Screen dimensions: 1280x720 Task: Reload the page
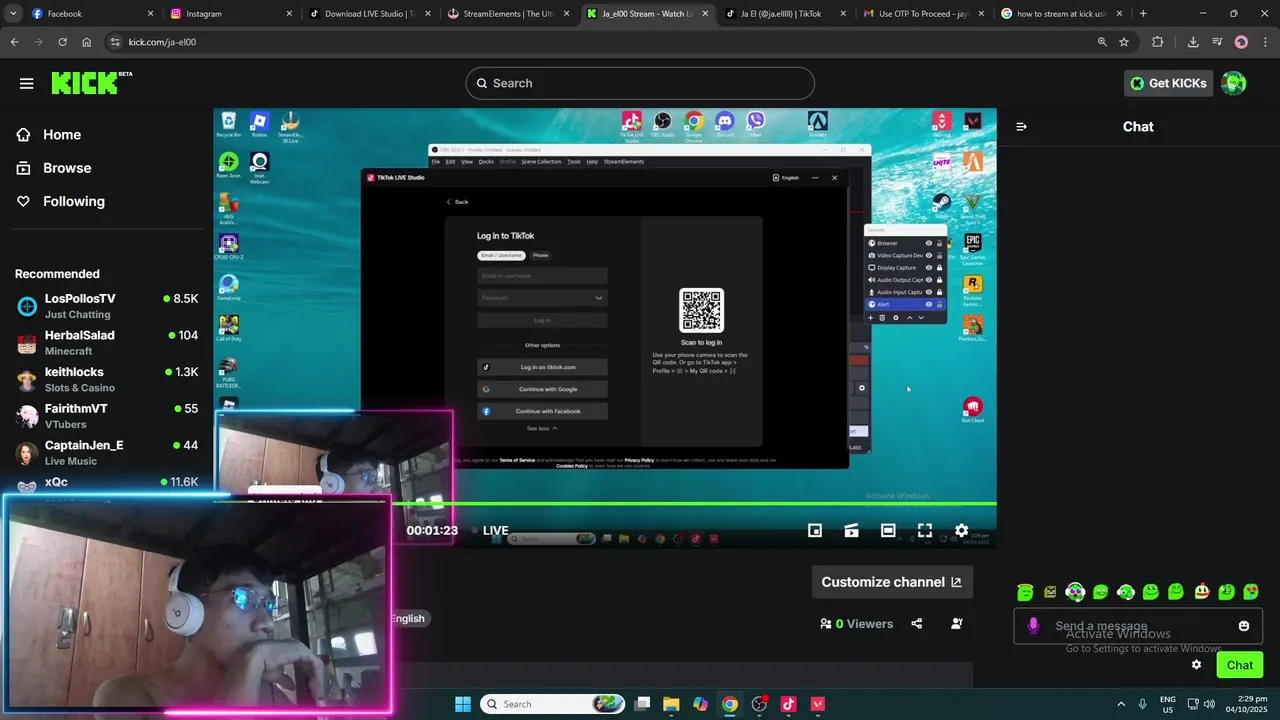pos(62,42)
